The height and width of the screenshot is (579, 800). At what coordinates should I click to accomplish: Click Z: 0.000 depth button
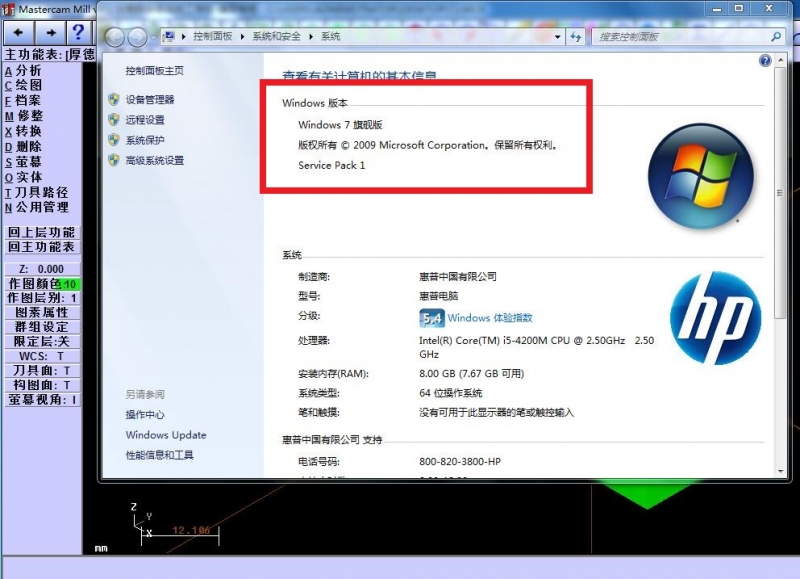(x=42, y=269)
